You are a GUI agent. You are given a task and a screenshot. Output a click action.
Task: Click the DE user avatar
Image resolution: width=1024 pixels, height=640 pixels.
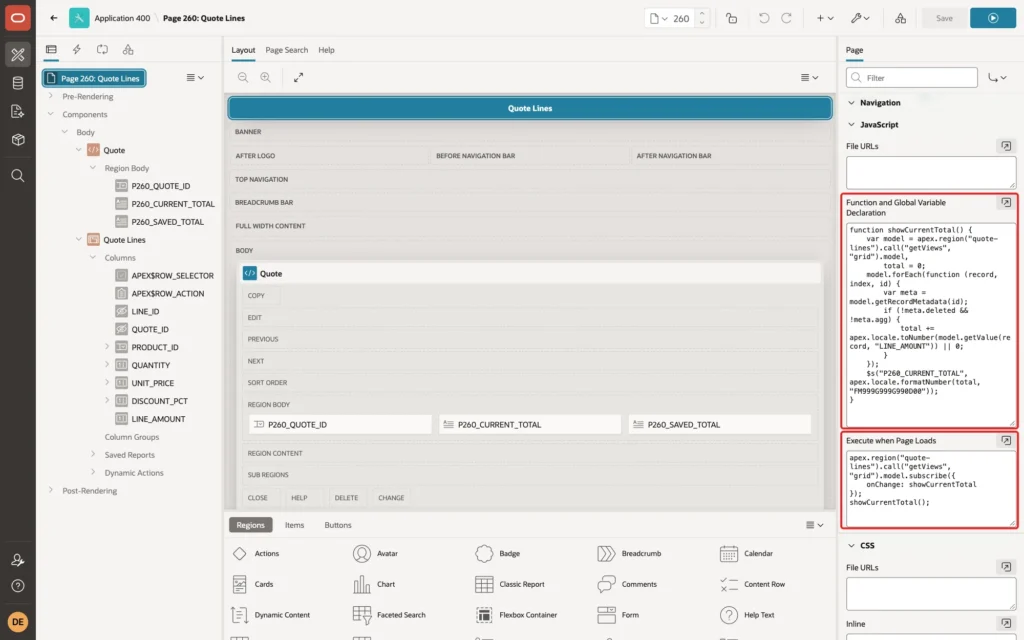[x=18, y=621]
